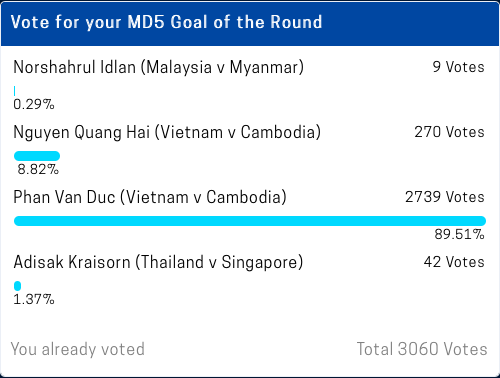Select Nguyen Quang Hai (Vietnam v Cambodia) option
This screenshot has height=378, width=500.
point(167,133)
